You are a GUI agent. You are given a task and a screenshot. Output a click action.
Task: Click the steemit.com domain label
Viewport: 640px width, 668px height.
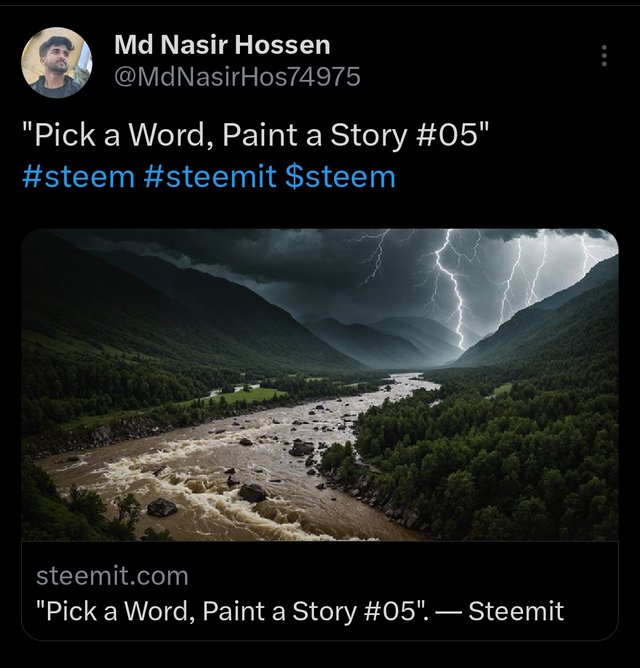pos(112,576)
